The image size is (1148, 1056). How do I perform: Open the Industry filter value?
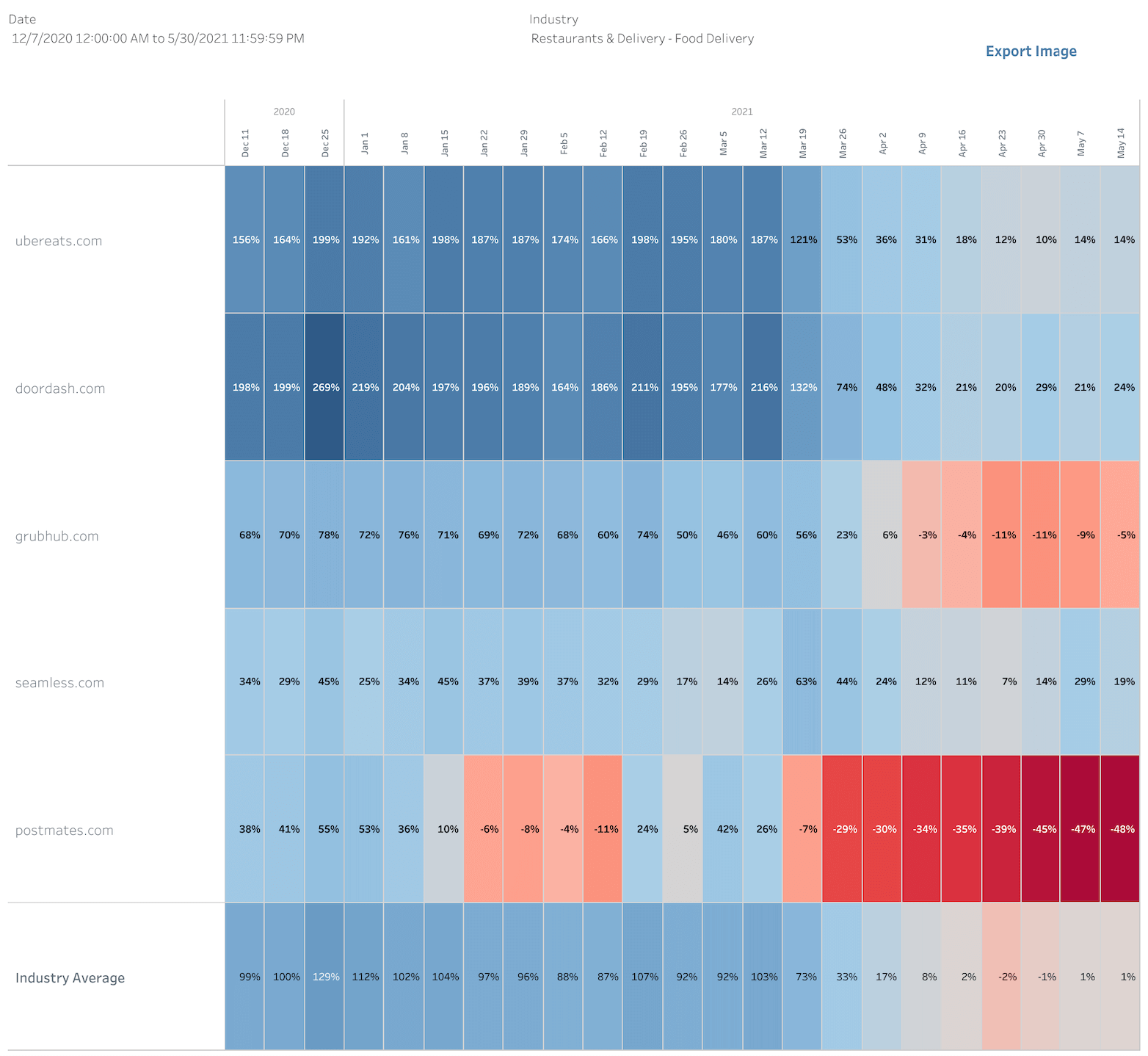pyautogui.click(x=642, y=38)
